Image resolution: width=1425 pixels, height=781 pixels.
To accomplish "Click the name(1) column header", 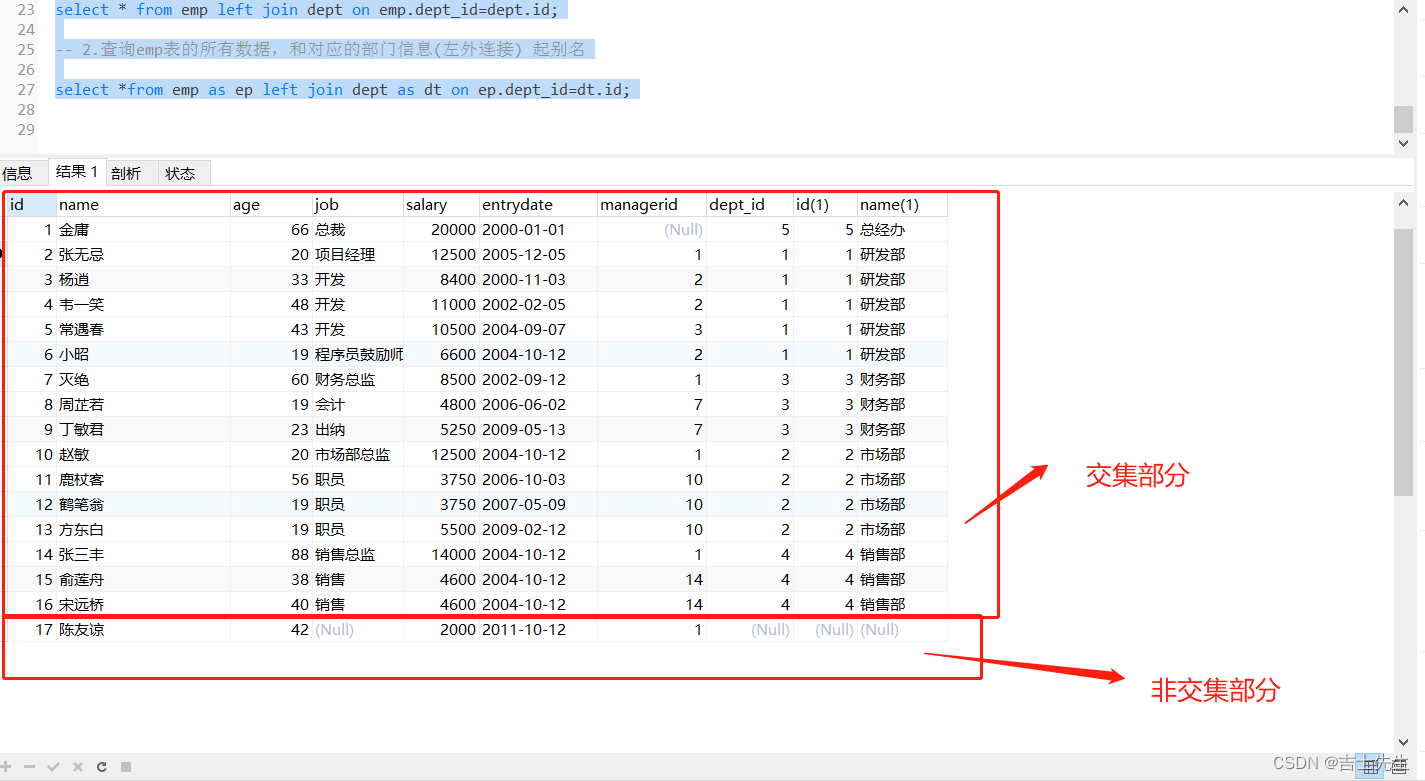I will click(x=902, y=204).
